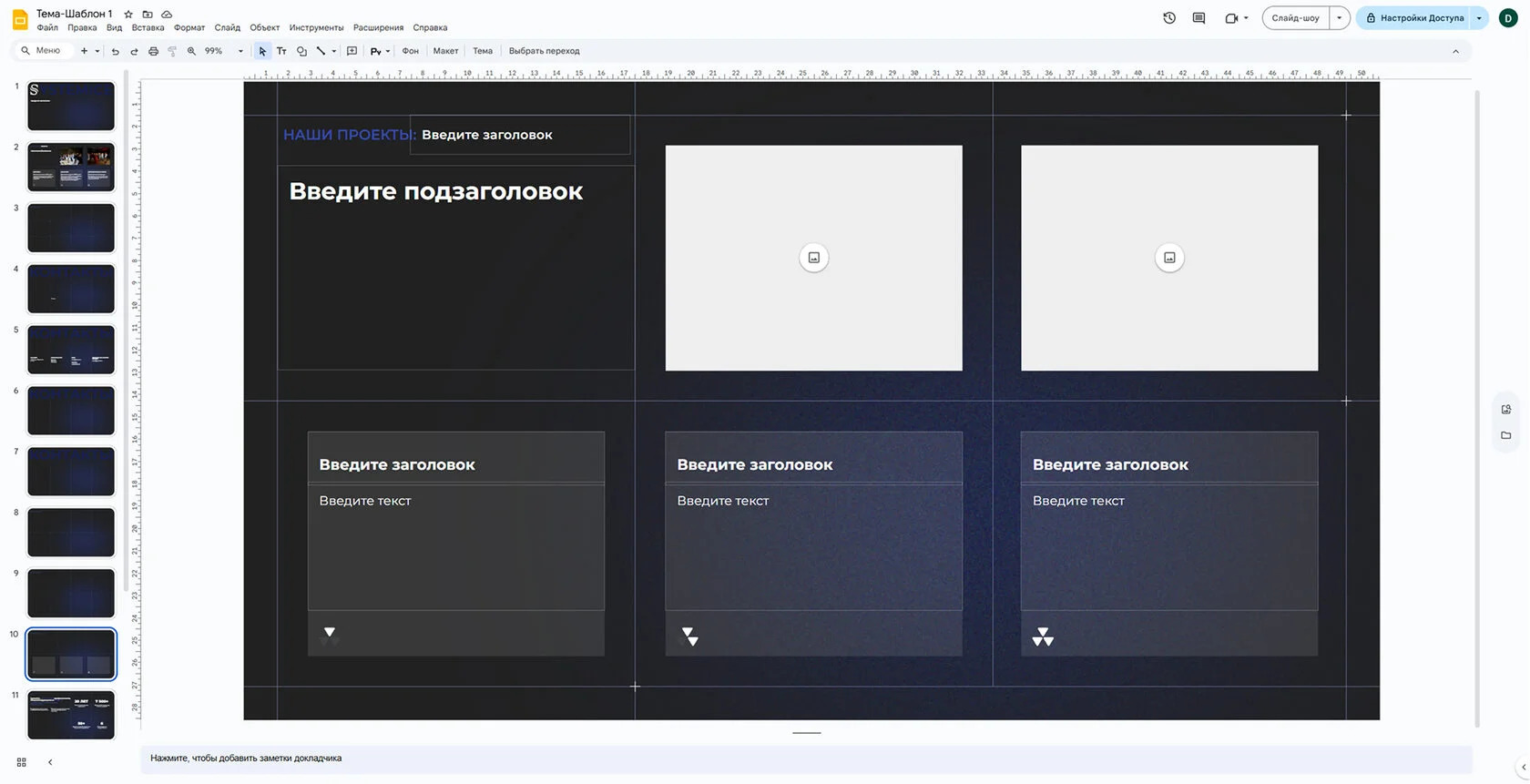Click the Фон background button
The width and height of the screenshot is (1530, 784).
[x=411, y=51]
